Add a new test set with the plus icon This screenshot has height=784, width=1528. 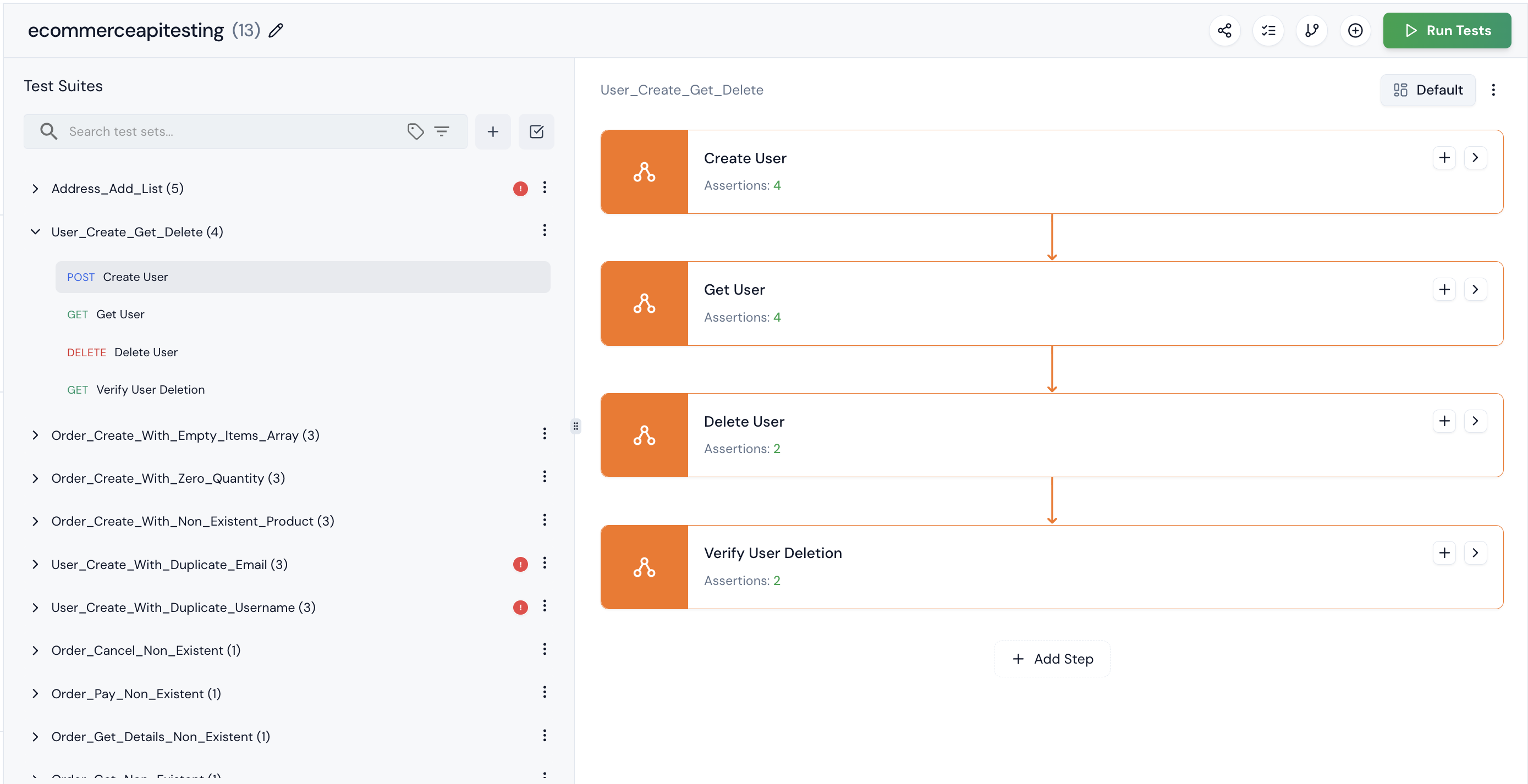pyautogui.click(x=493, y=131)
